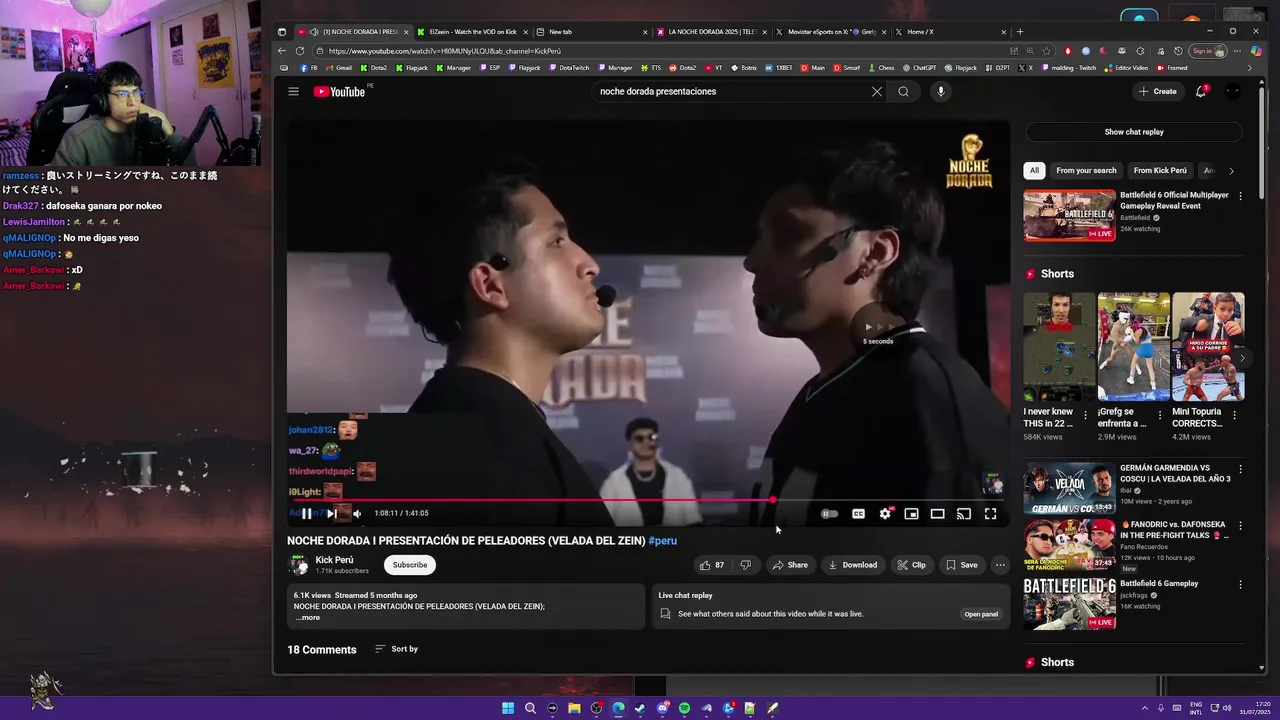
Task: Save the video to a playlist
Action: coord(961,565)
